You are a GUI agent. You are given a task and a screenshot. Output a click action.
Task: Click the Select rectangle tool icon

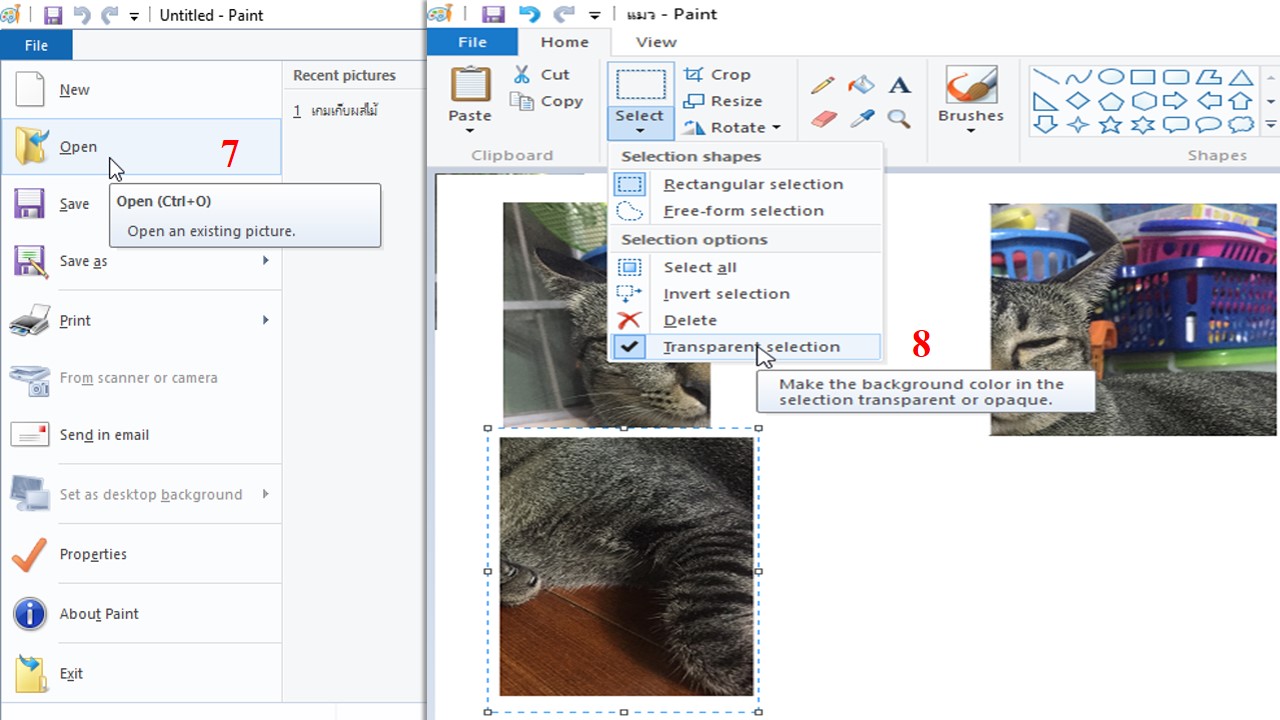tap(640, 84)
